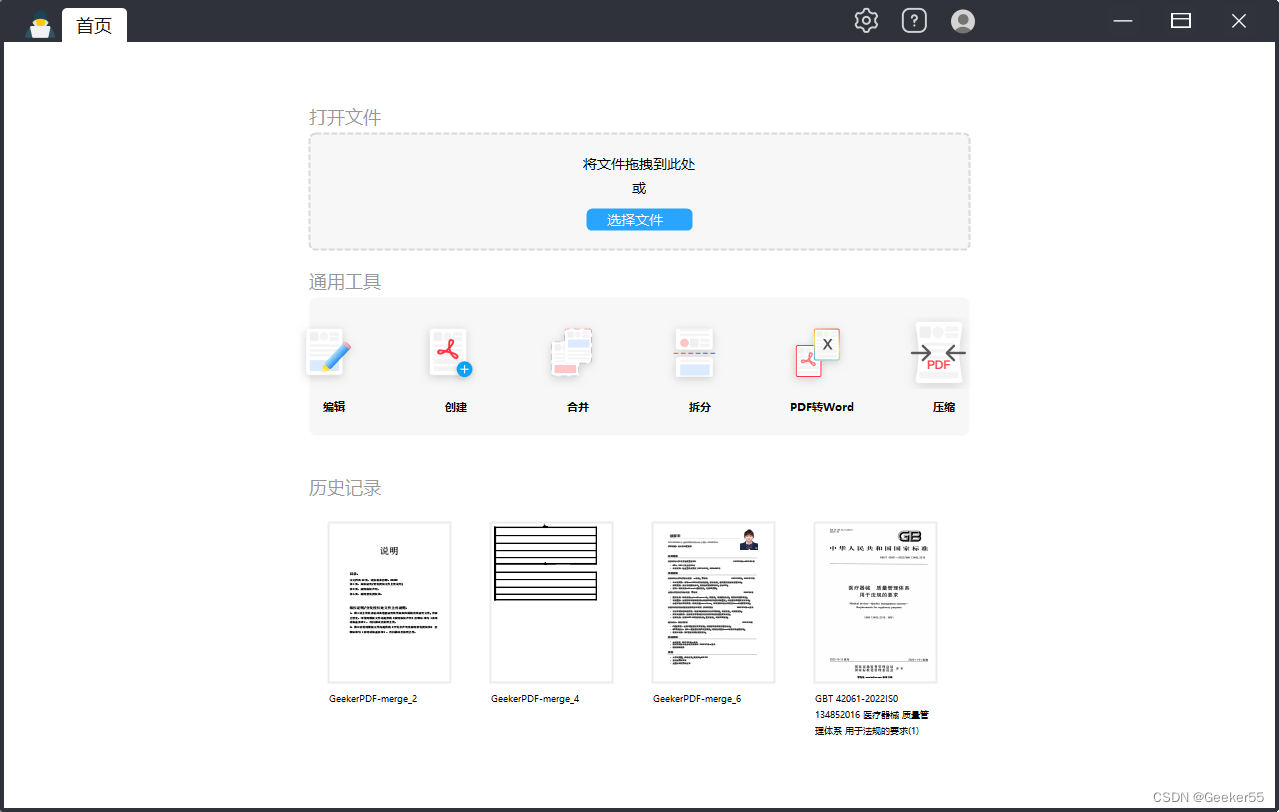Open the GBT 42061-2022 standard thumbnail
The width and height of the screenshot is (1279, 812).
point(875,602)
